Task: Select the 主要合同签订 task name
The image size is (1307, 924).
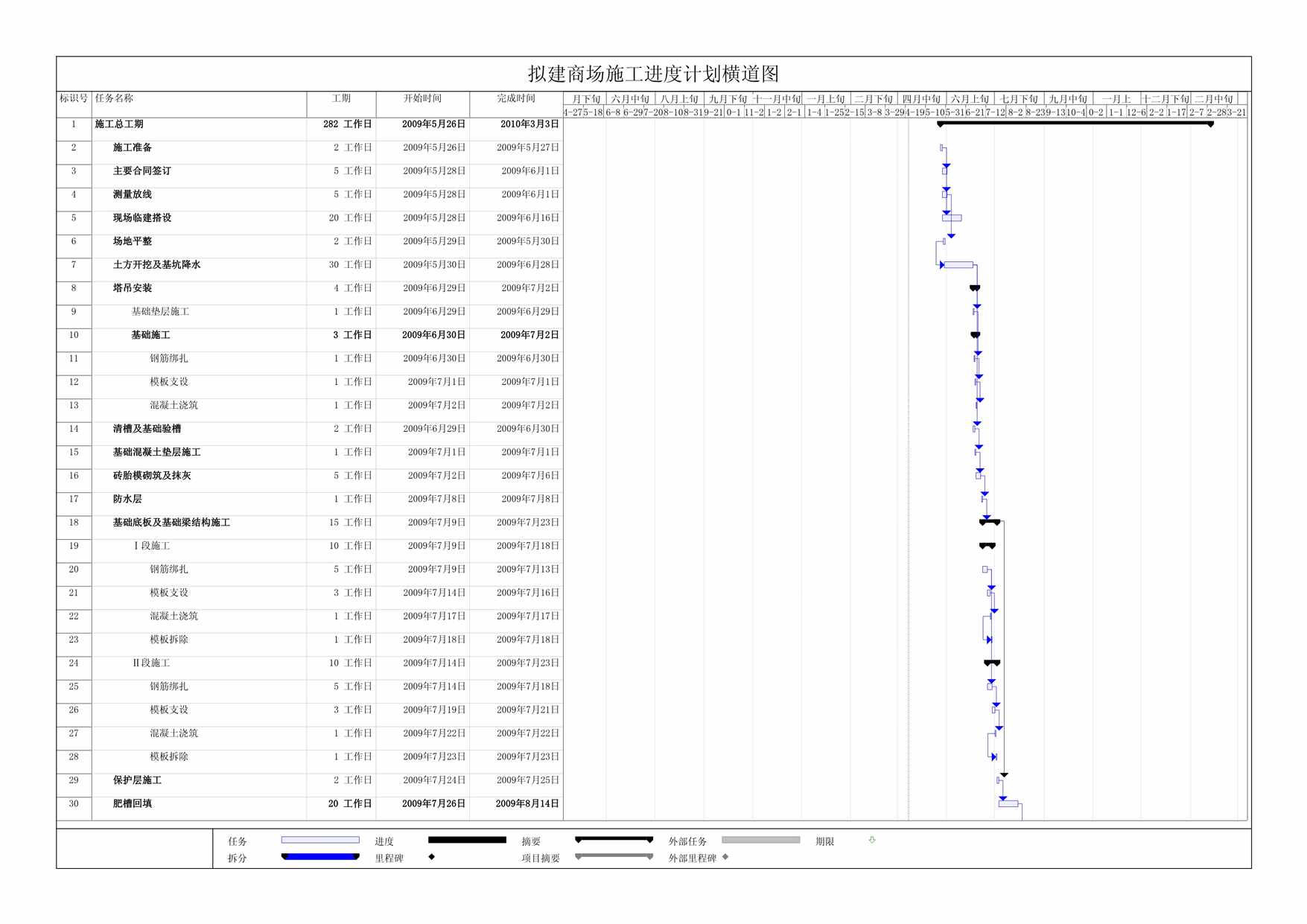Action: [x=141, y=171]
